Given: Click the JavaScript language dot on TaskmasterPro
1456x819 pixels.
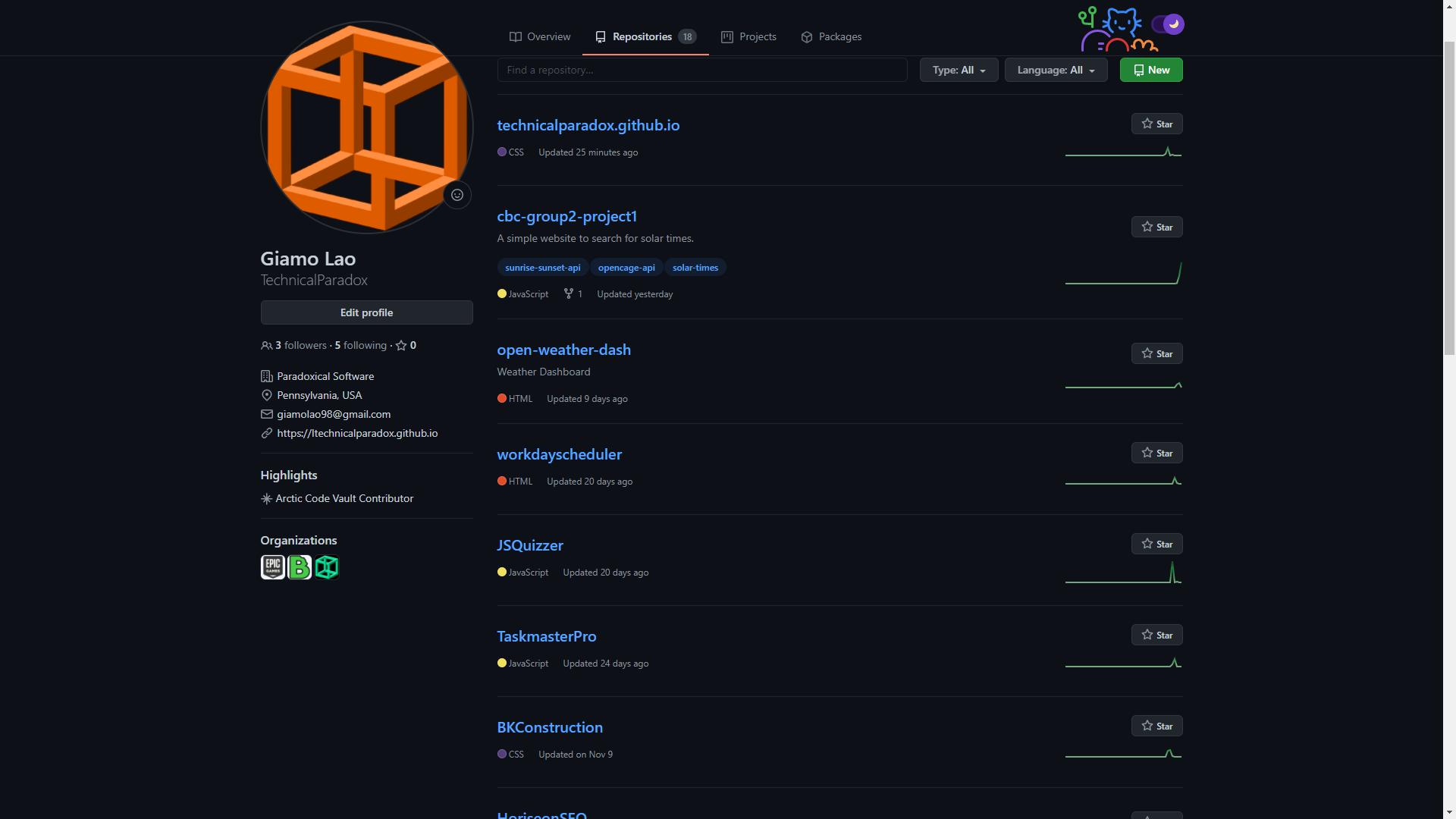Looking at the screenshot, I should click(501, 663).
